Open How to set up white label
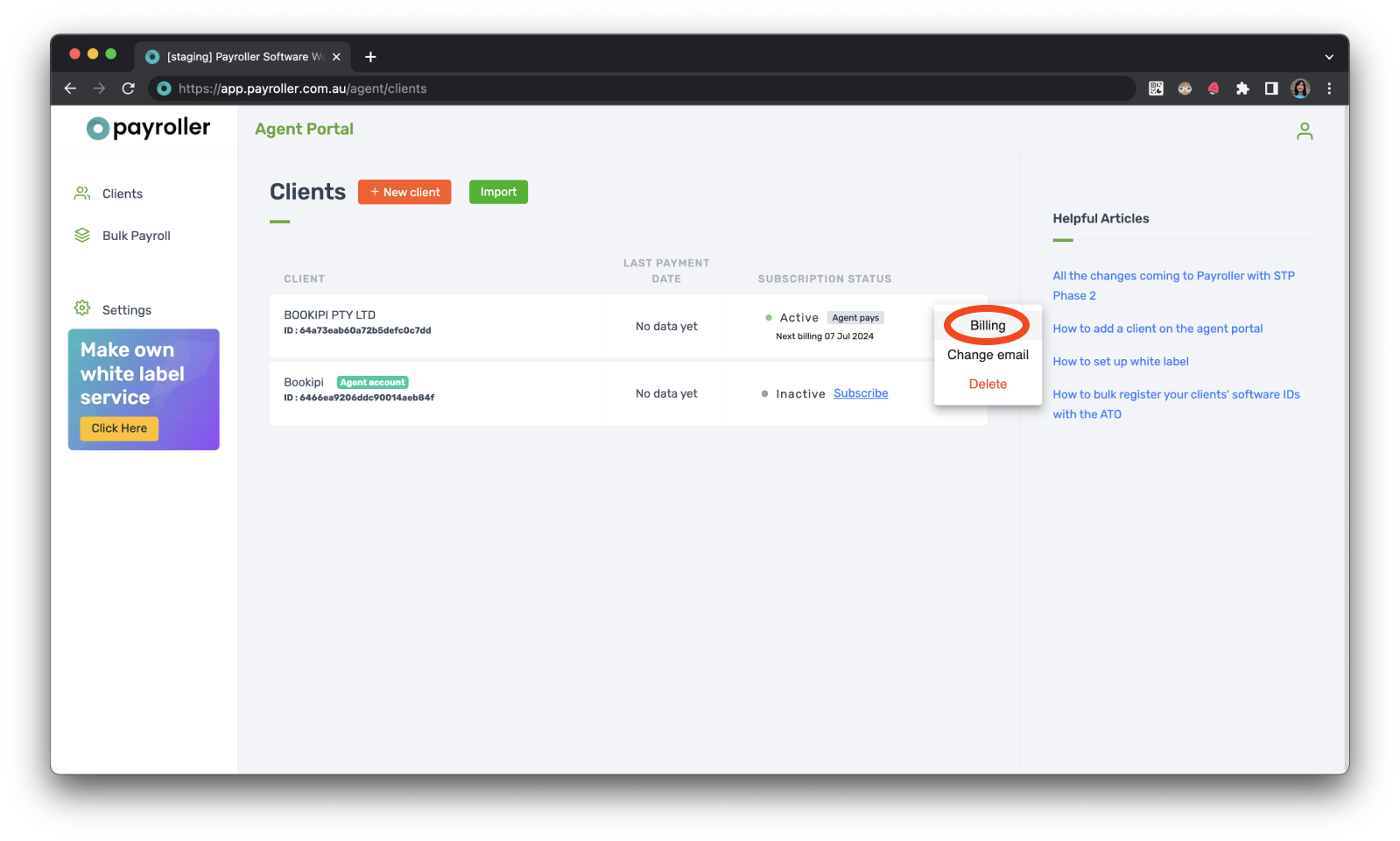Image resolution: width=1400 pixels, height=841 pixels. pyautogui.click(x=1121, y=361)
